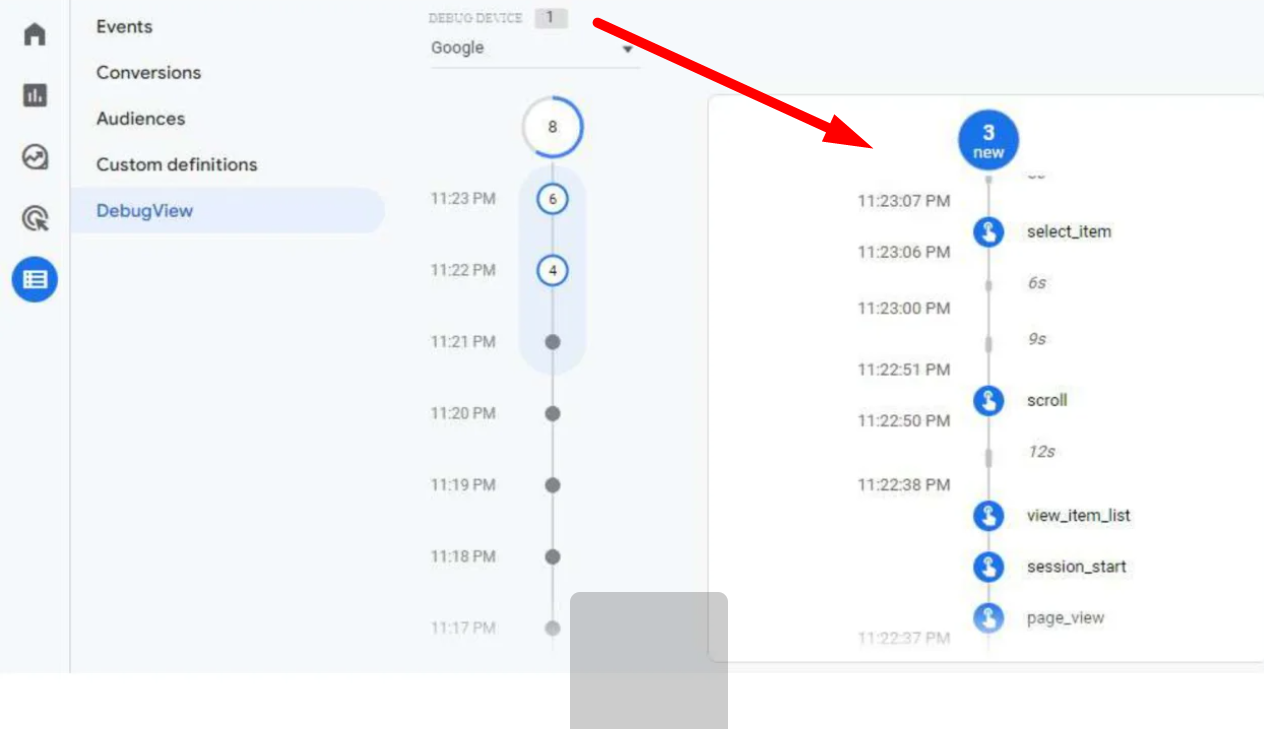The width and height of the screenshot is (1264, 729).
Task: Open the Advertising target icon
Action: pyautogui.click(x=35, y=218)
